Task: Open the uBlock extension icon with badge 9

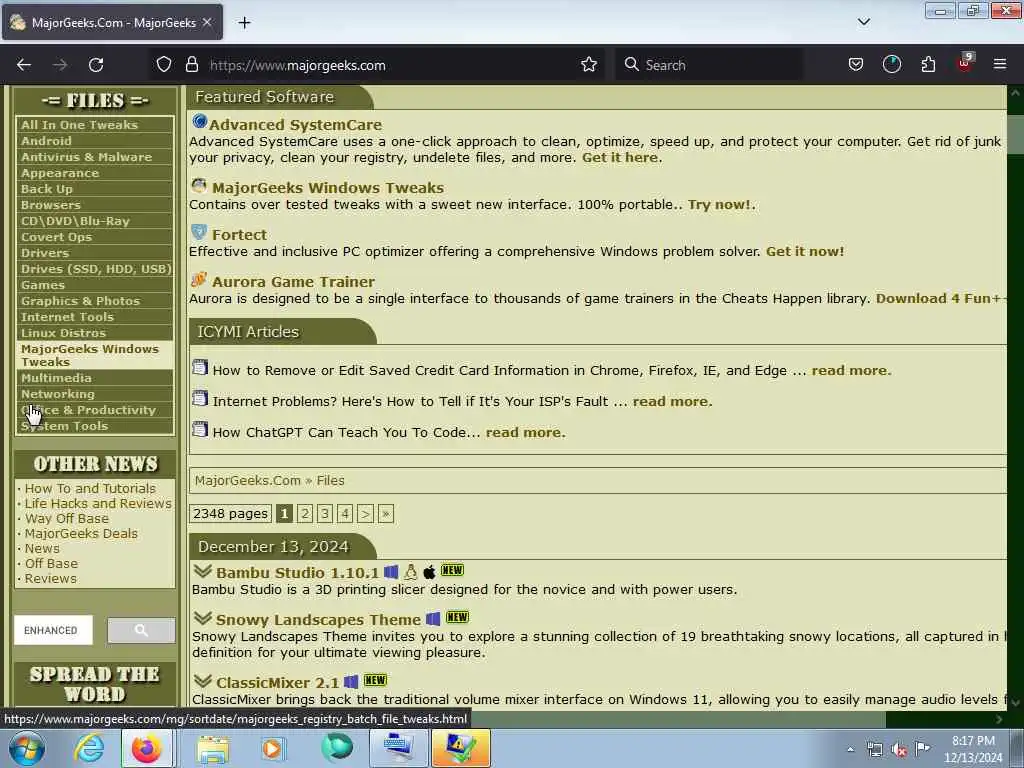Action: [x=965, y=63]
